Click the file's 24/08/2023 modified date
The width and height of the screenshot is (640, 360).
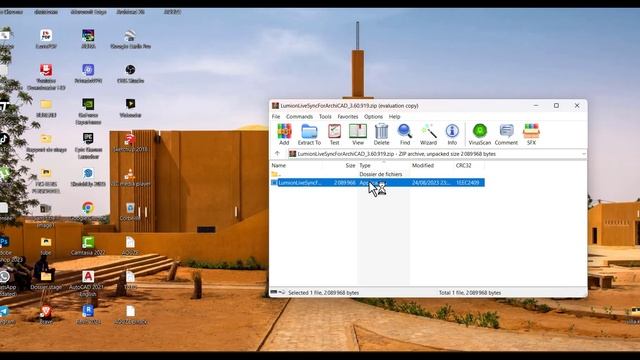coord(431,182)
